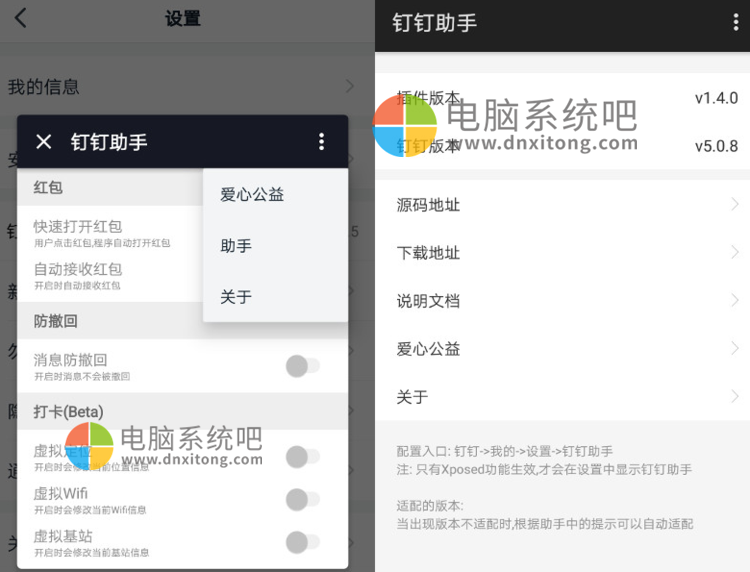Tap 下载地址 chevron arrow
This screenshot has width=750, height=572.
tap(735, 253)
